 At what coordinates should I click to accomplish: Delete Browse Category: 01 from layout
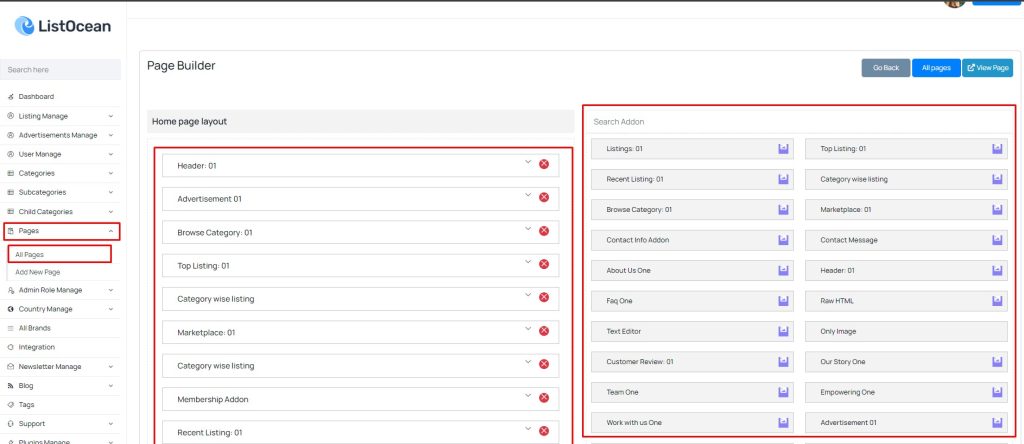tap(543, 231)
